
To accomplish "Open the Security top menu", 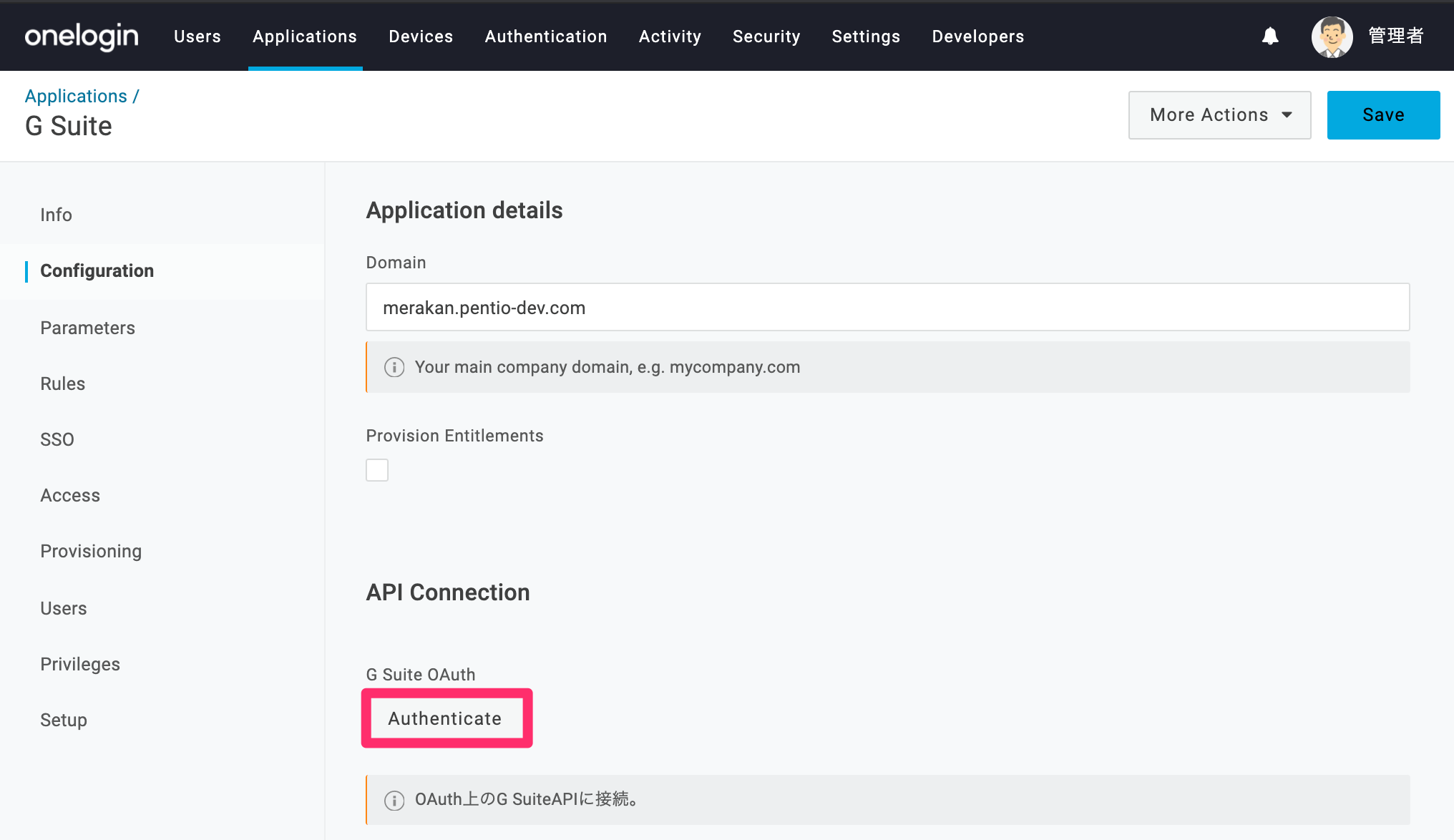I will click(x=766, y=36).
